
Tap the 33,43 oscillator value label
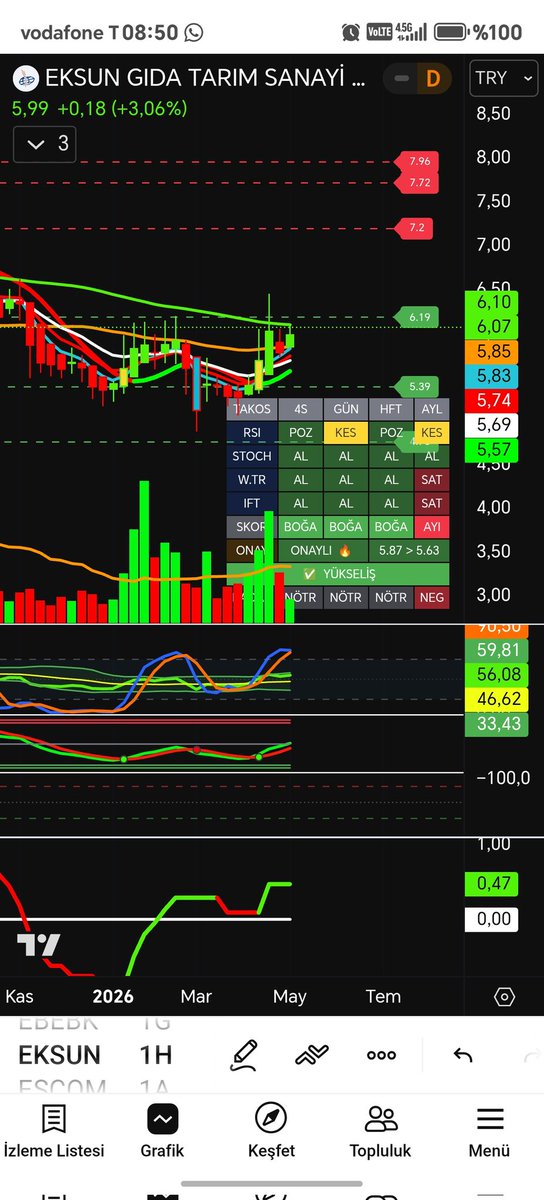pos(494,723)
